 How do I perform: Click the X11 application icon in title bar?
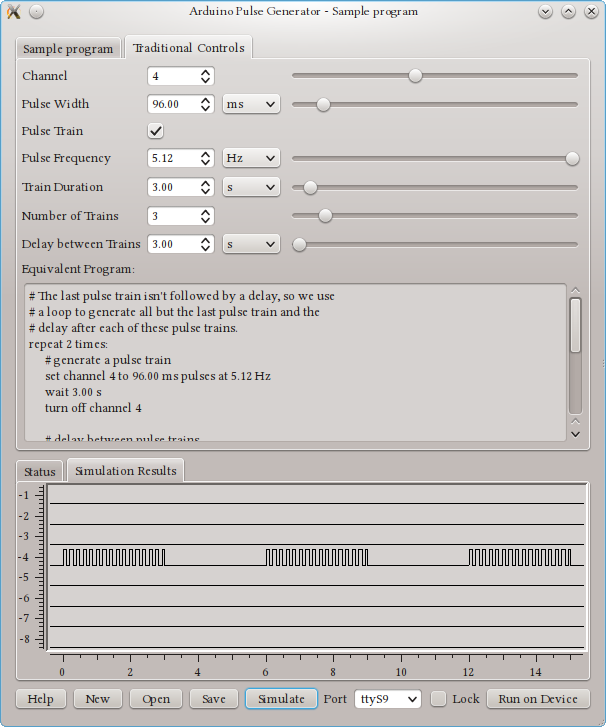click(x=14, y=12)
